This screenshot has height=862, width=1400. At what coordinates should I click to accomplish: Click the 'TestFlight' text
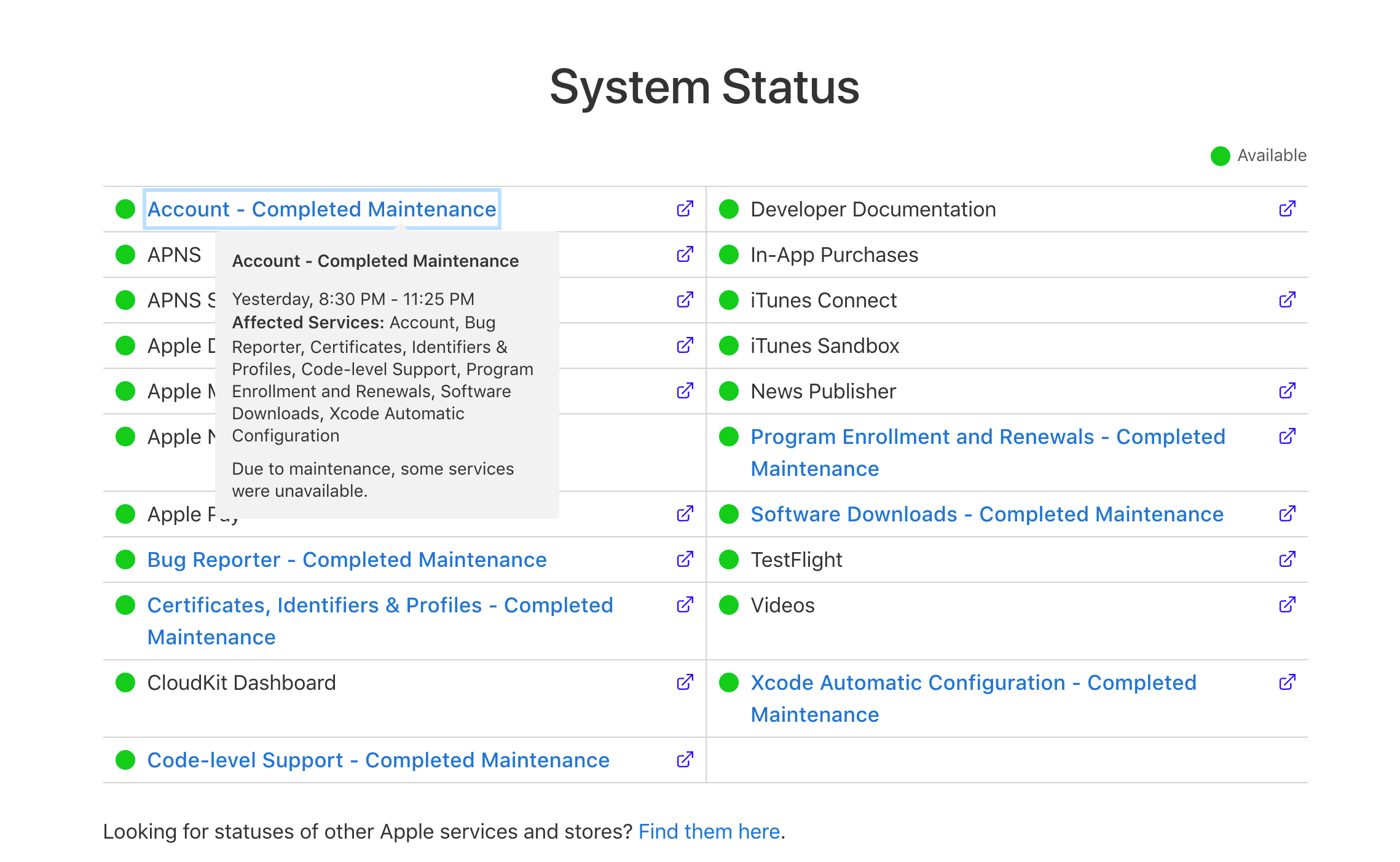[x=796, y=560]
